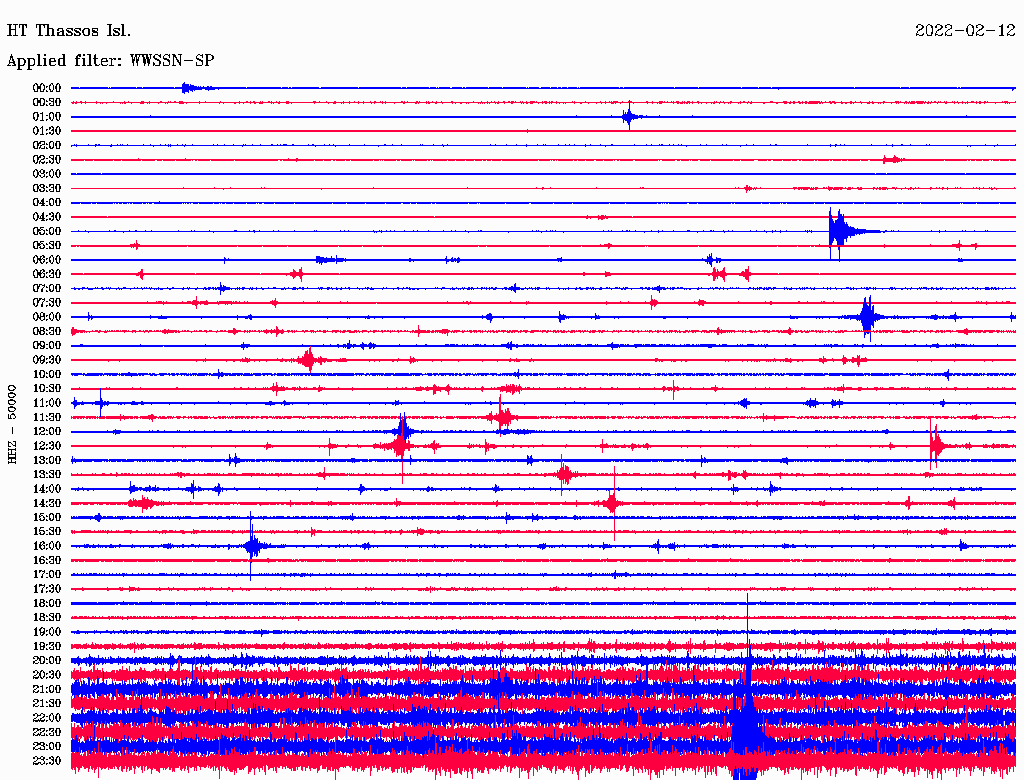1024x780 pixels.
Task: Select the 18:00 time label
Action: 46,604
